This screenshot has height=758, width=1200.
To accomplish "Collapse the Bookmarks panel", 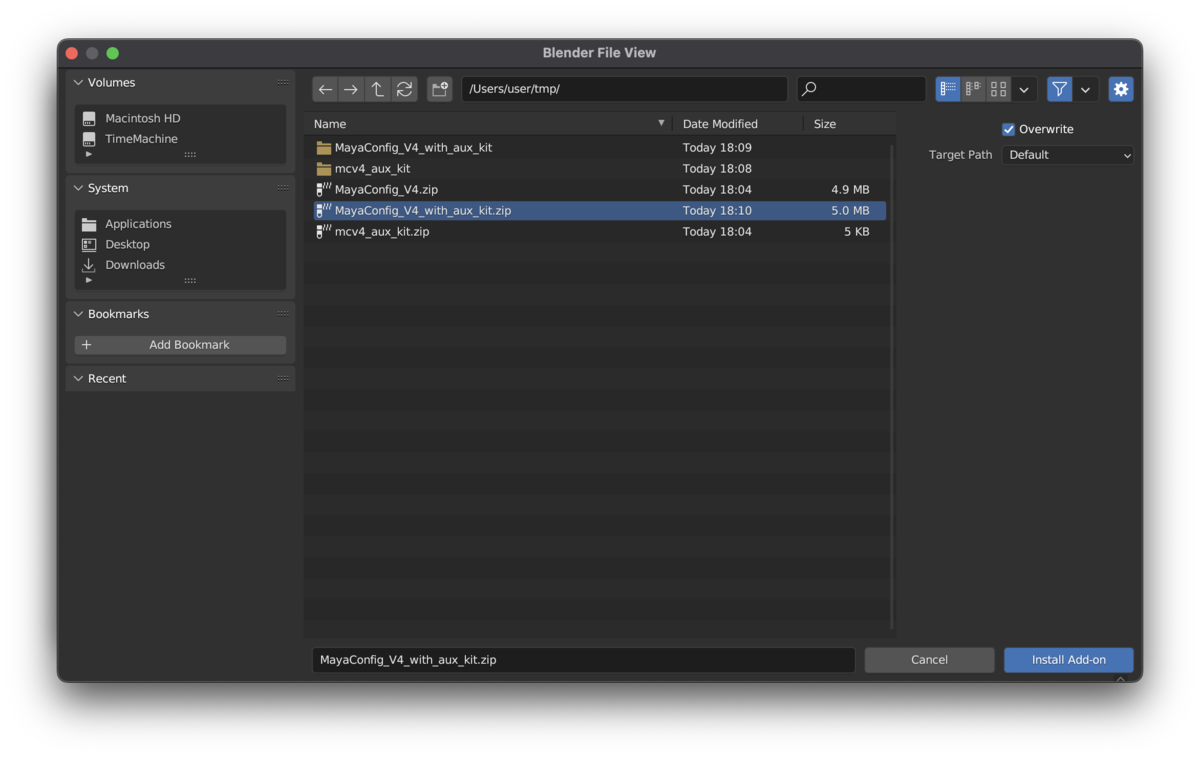I will (x=79, y=314).
